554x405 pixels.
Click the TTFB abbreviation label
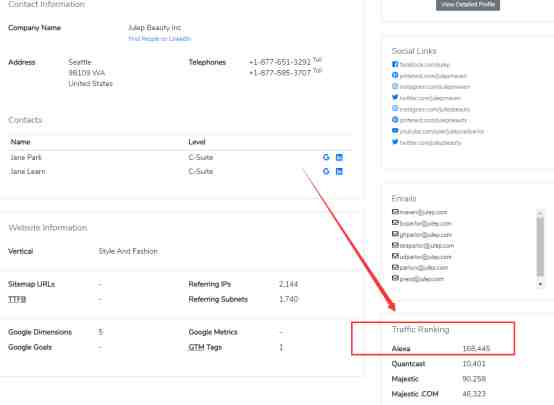(17, 300)
